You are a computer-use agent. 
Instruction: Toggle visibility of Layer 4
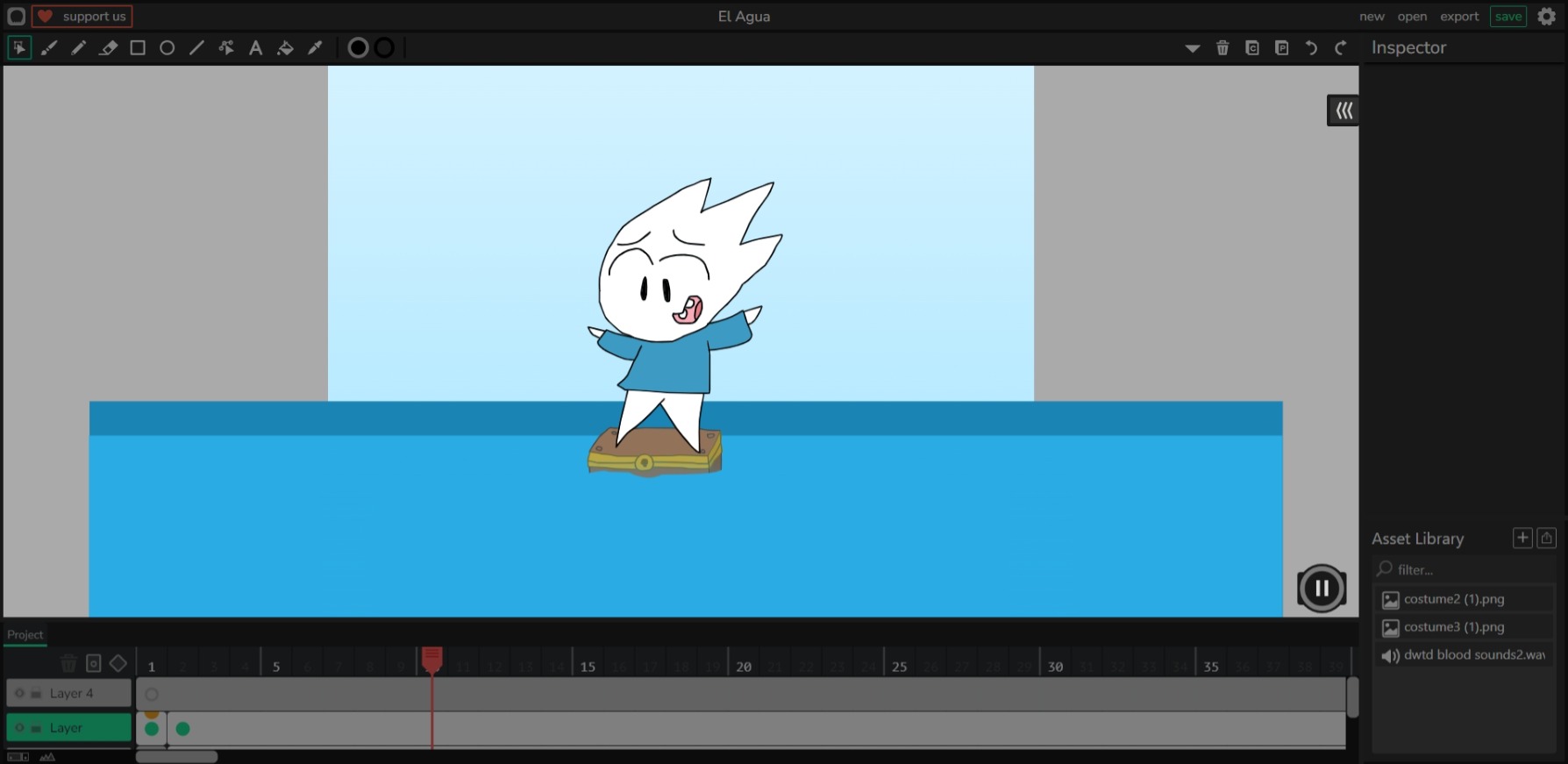click(19, 693)
